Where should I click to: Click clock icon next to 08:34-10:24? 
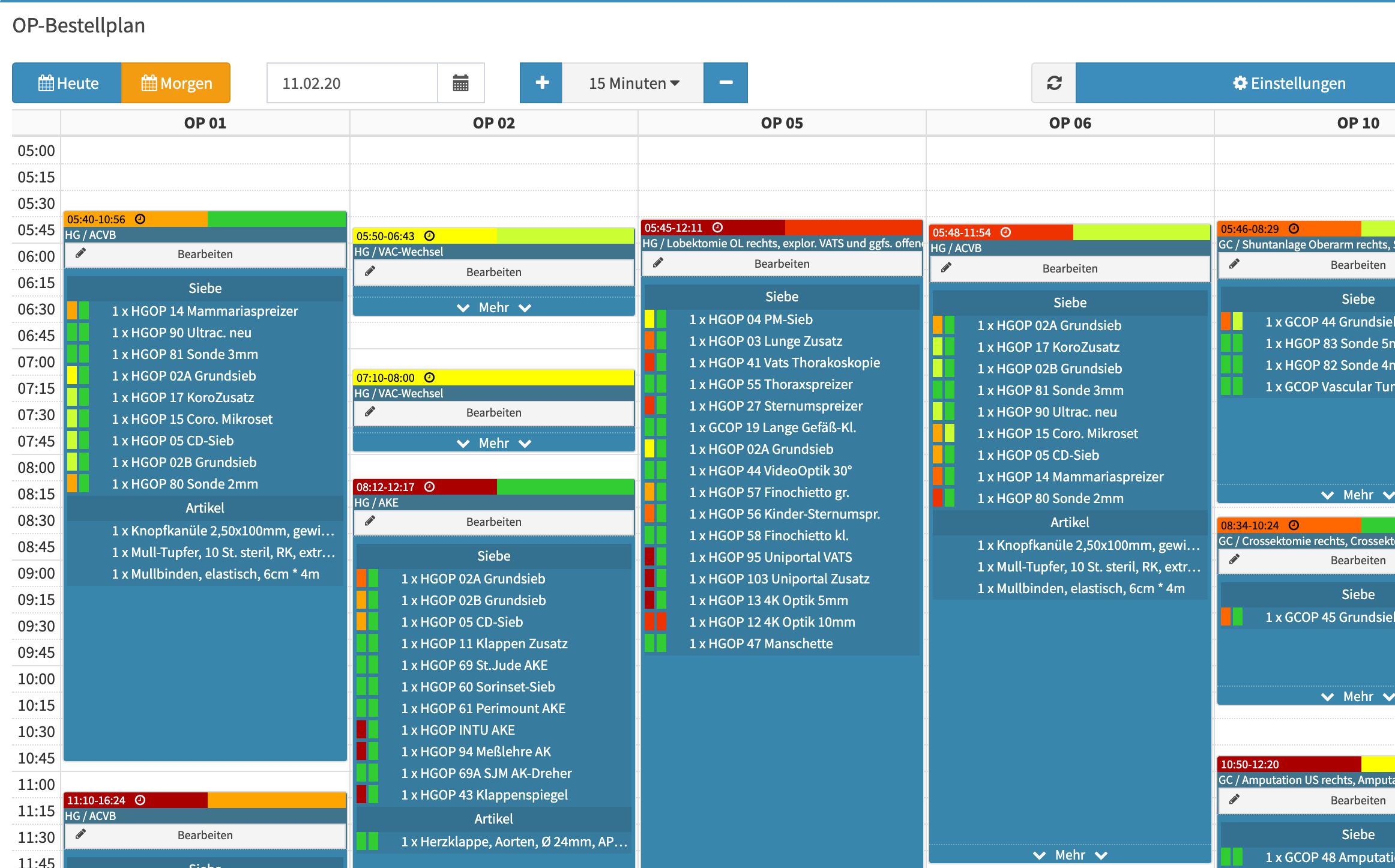point(1294,525)
